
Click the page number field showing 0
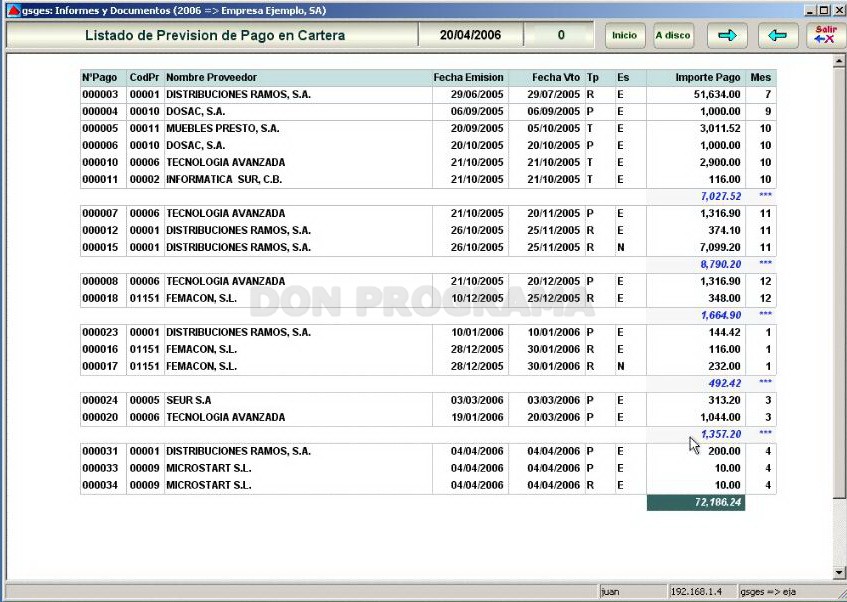click(x=560, y=35)
